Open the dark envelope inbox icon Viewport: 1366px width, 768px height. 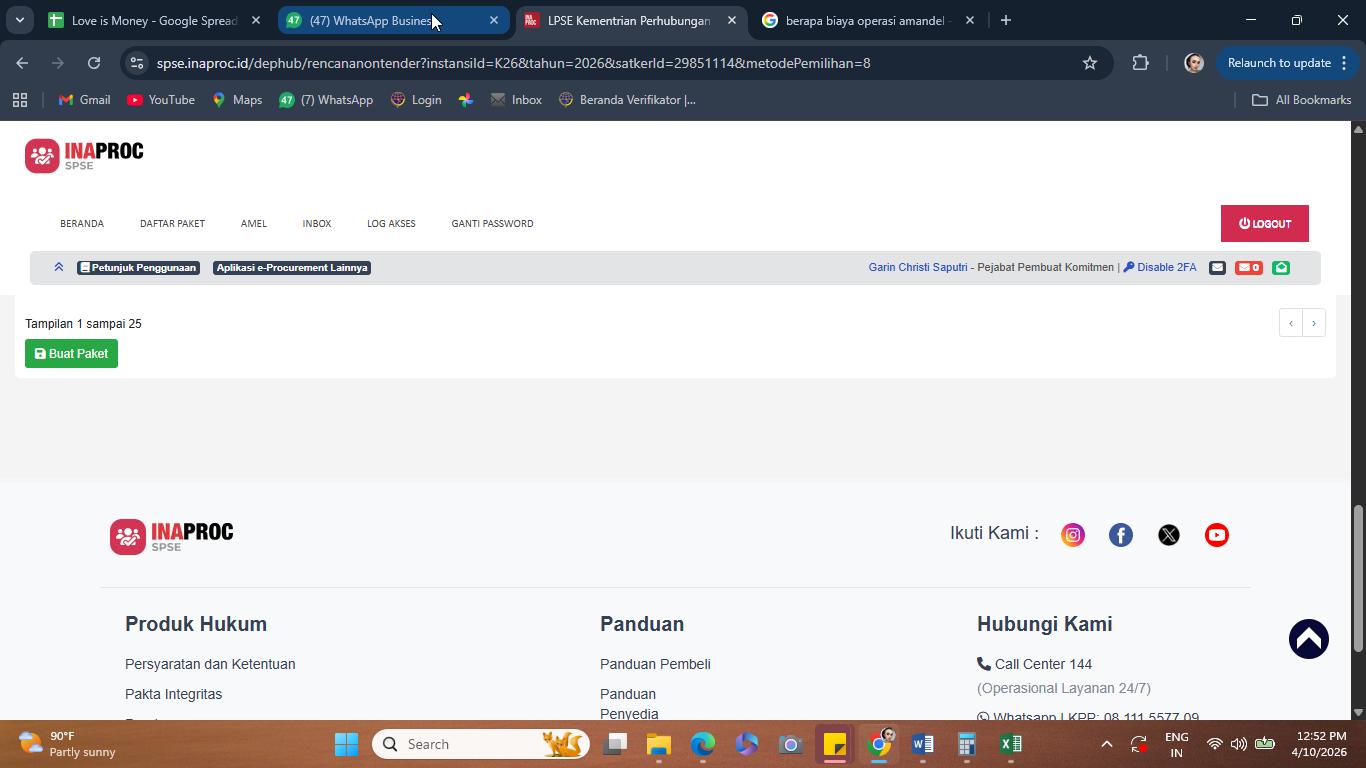pos(1217,268)
